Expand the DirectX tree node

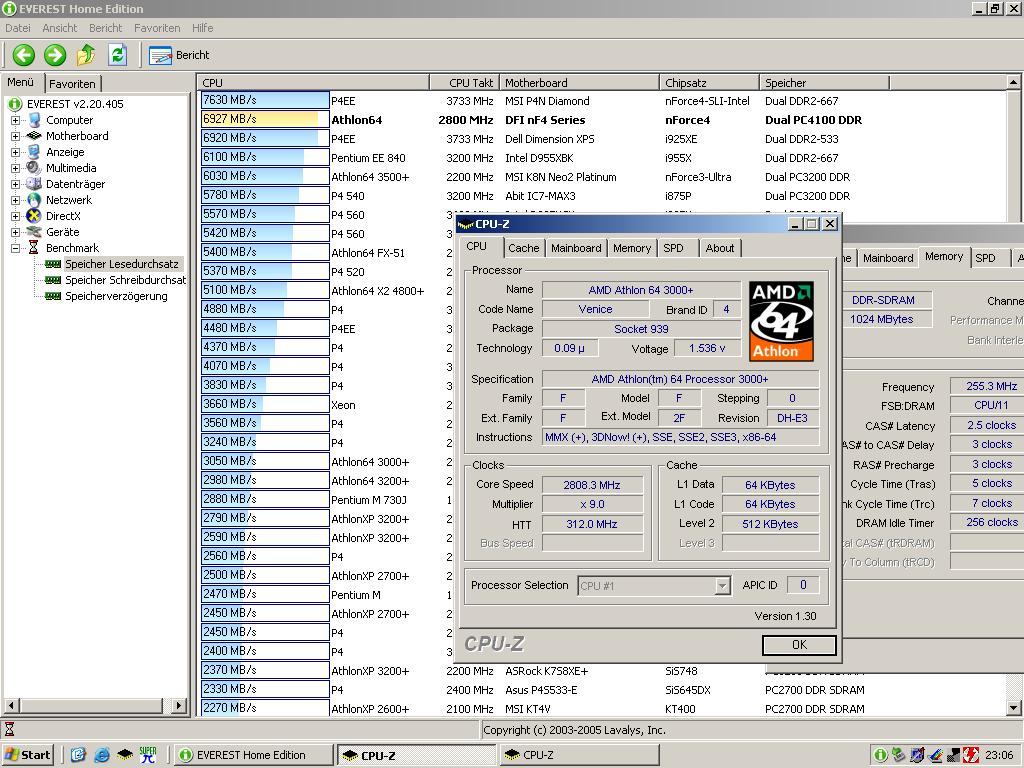[x=15, y=216]
